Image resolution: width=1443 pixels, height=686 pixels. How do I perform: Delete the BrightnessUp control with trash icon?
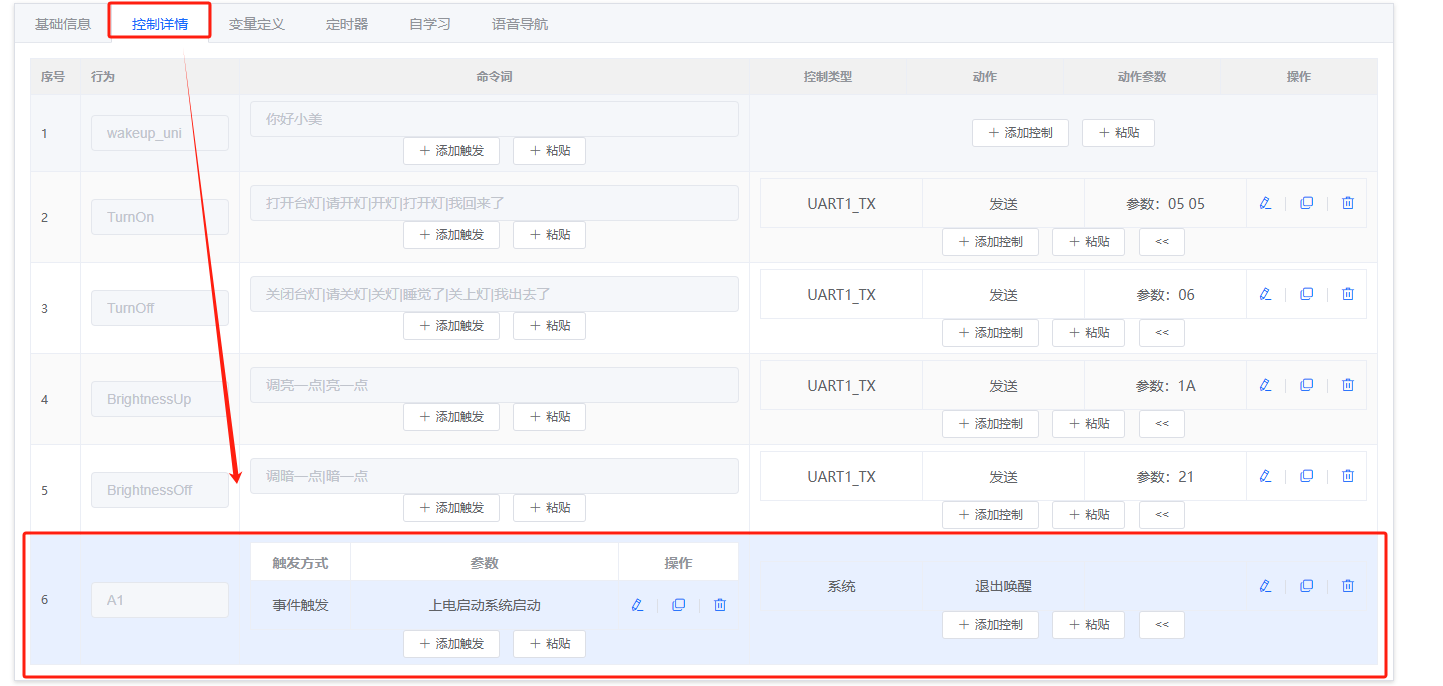point(1347,385)
